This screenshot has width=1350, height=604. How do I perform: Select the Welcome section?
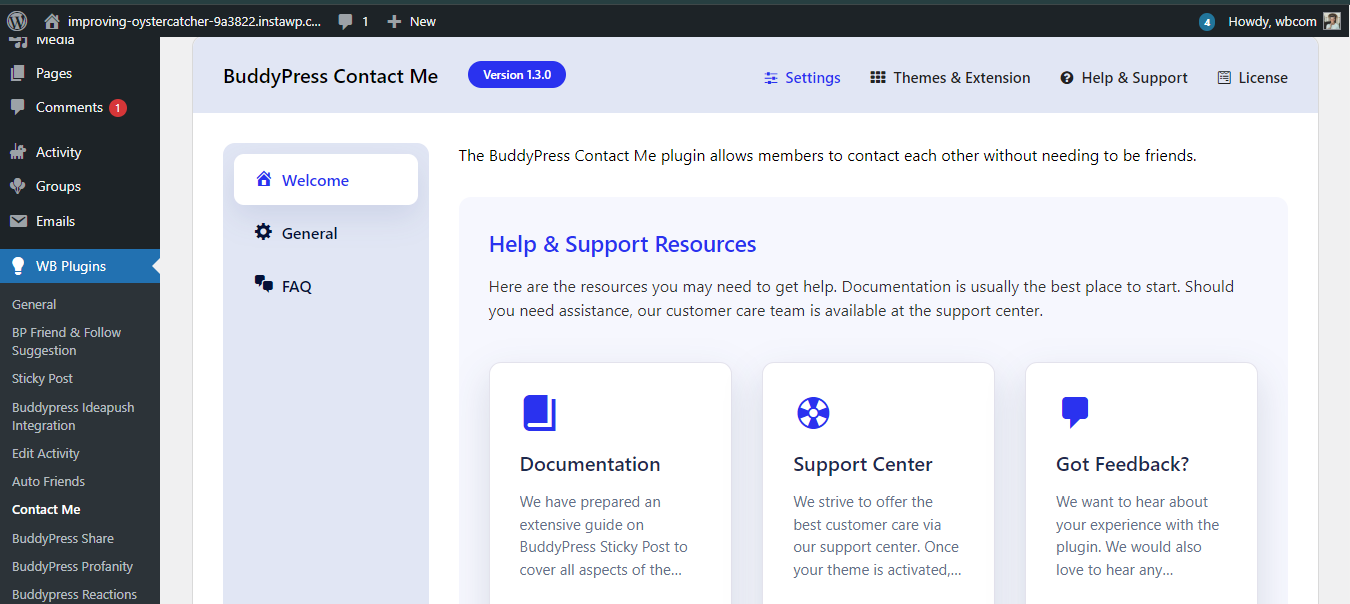coord(315,180)
